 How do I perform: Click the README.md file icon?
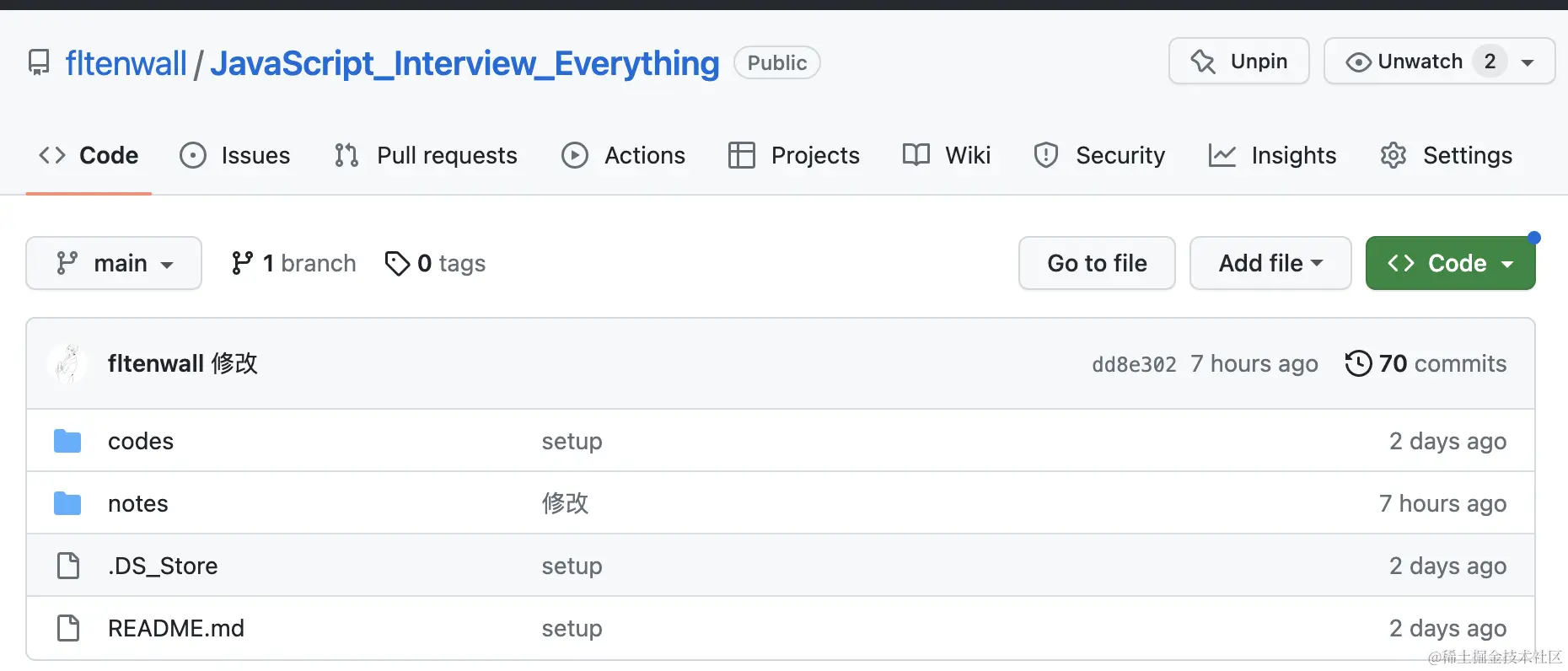coord(68,628)
